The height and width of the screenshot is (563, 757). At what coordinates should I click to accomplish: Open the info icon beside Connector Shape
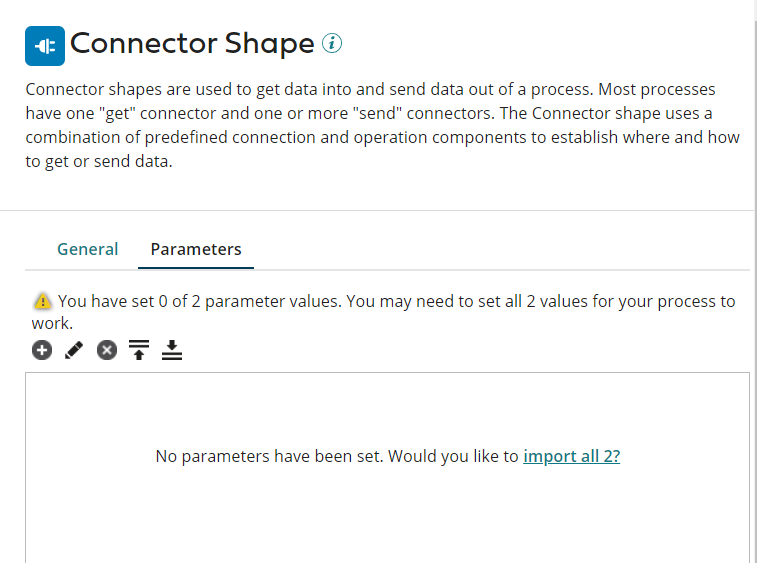333,44
